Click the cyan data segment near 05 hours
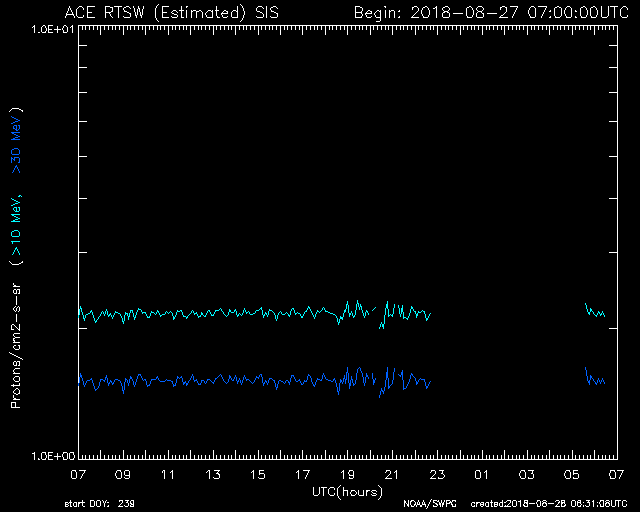 596,313
